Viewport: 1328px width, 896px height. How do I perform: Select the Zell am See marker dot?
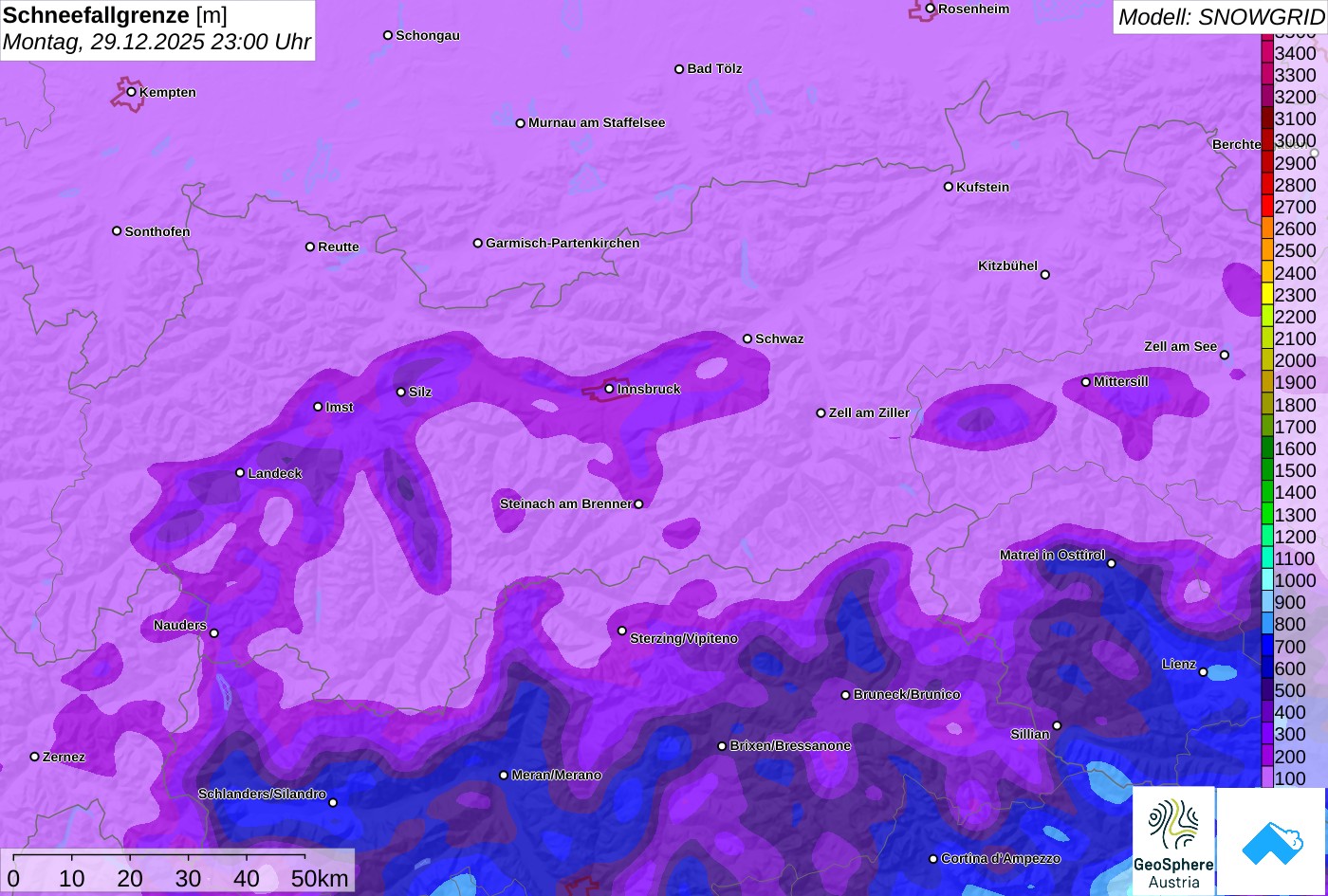[x=1225, y=356]
